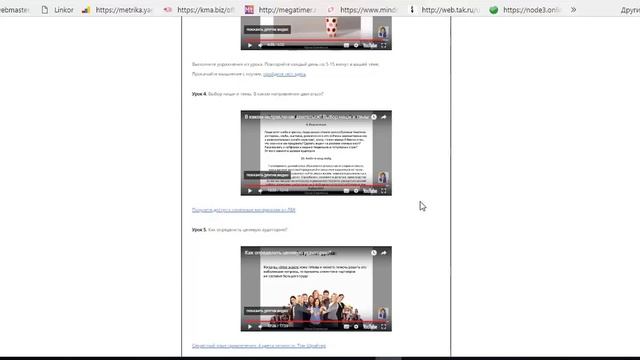This screenshot has height=360, width=640.
Task: Click the 'Урок 5.' lesson heading text
Action: pos(199,230)
